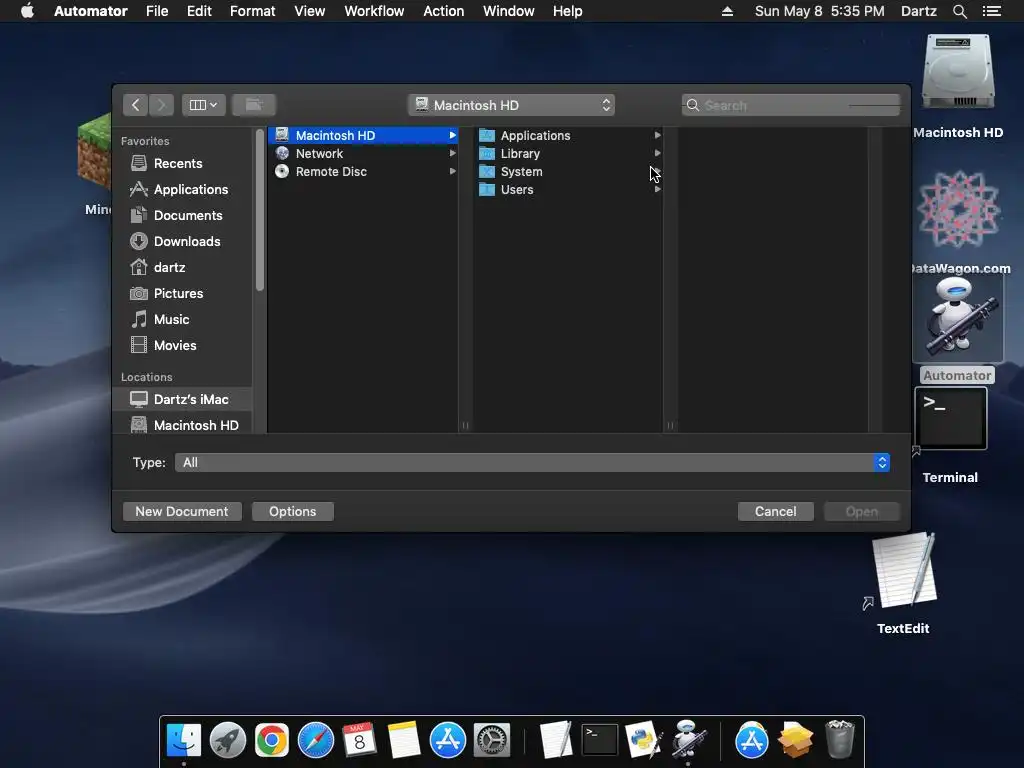Click the Dartz user name in menu bar
1024x768 pixels.
coord(919,11)
